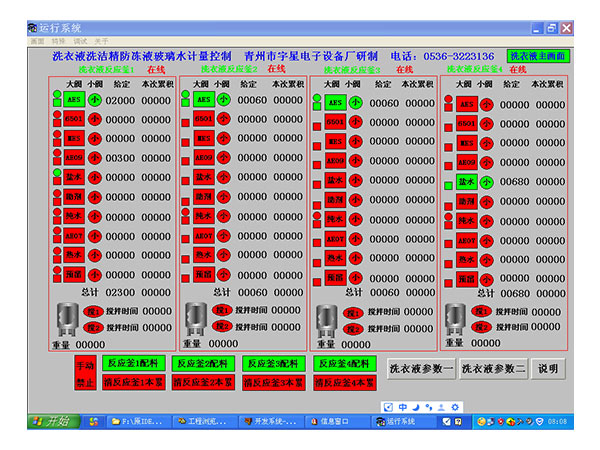Open 洗衣液参数一 settings page
This screenshot has height=450, width=600.
coord(421,368)
